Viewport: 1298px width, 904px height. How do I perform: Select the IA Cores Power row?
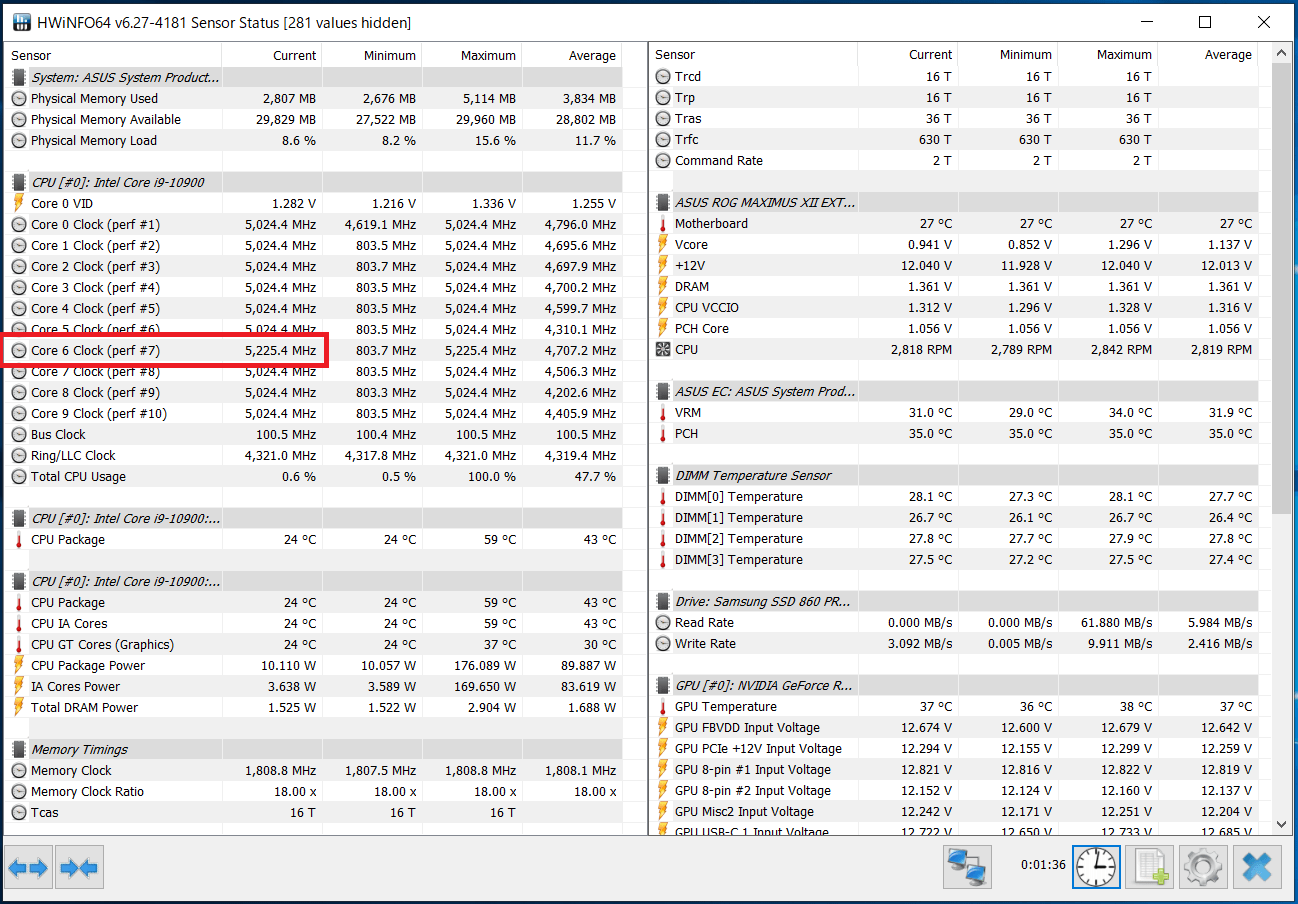click(314, 686)
